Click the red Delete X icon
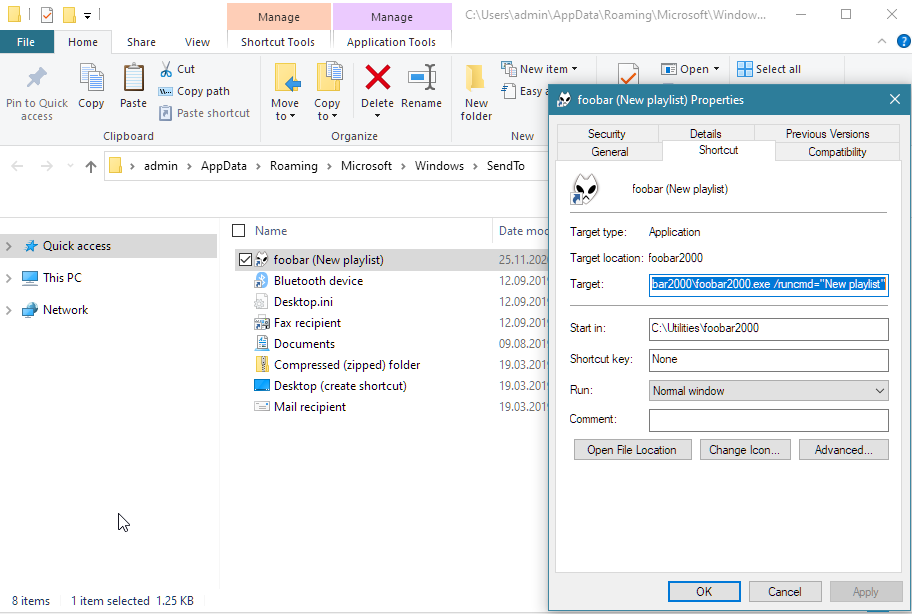The image size is (912, 614). pos(377,78)
